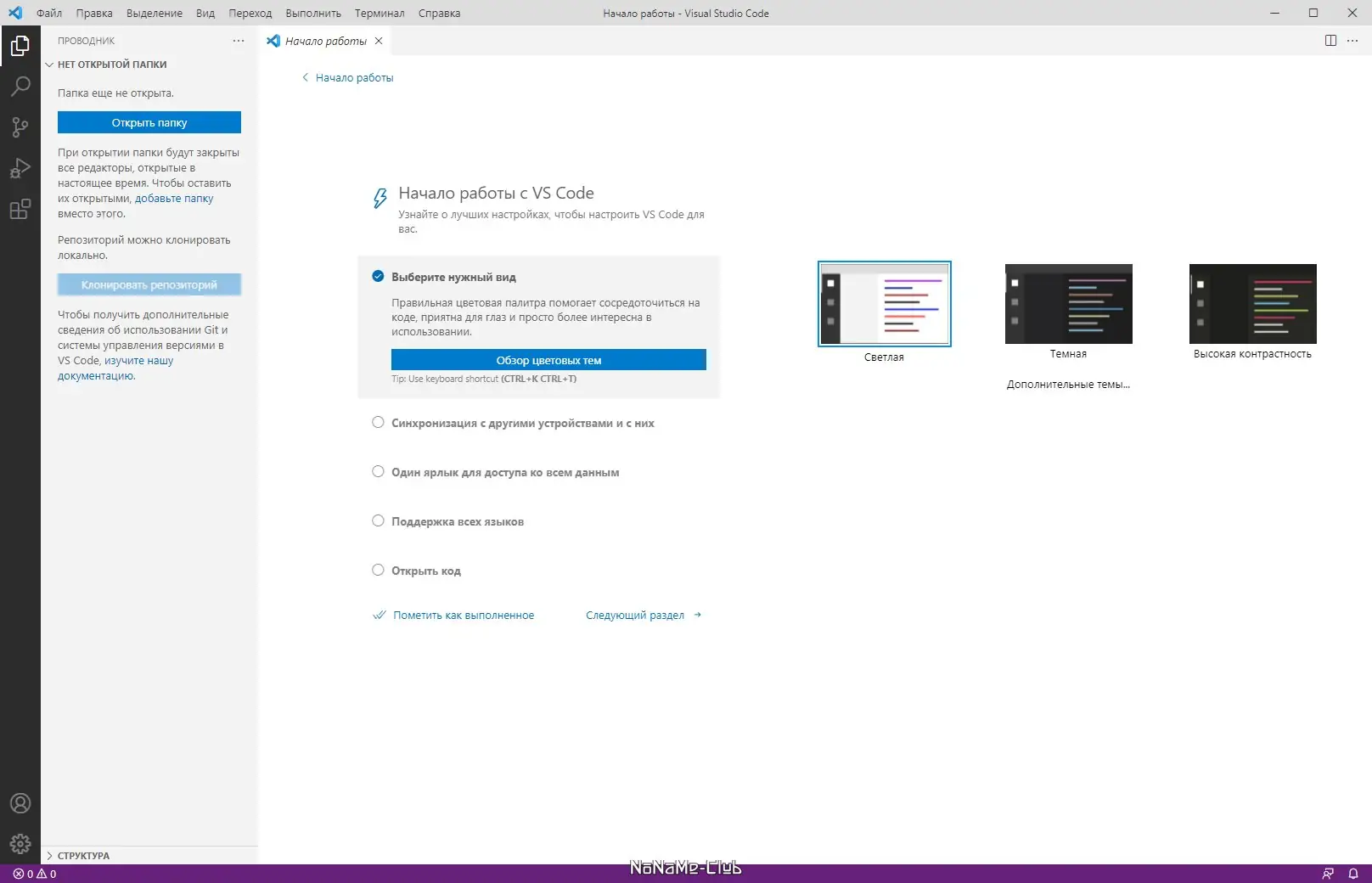
Task: Click the Открыть папку button
Action: pos(149,123)
